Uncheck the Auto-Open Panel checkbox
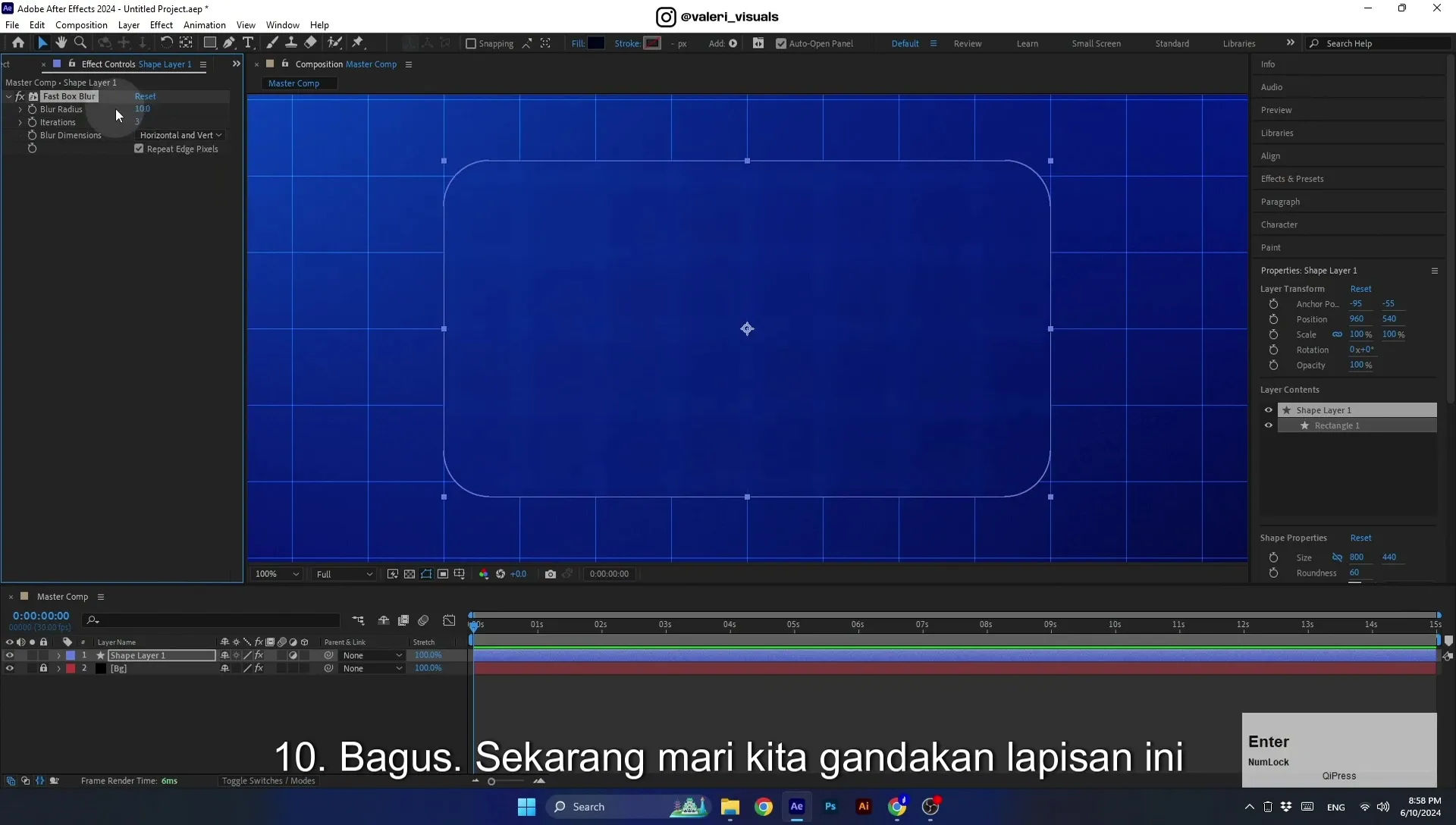 (x=781, y=44)
